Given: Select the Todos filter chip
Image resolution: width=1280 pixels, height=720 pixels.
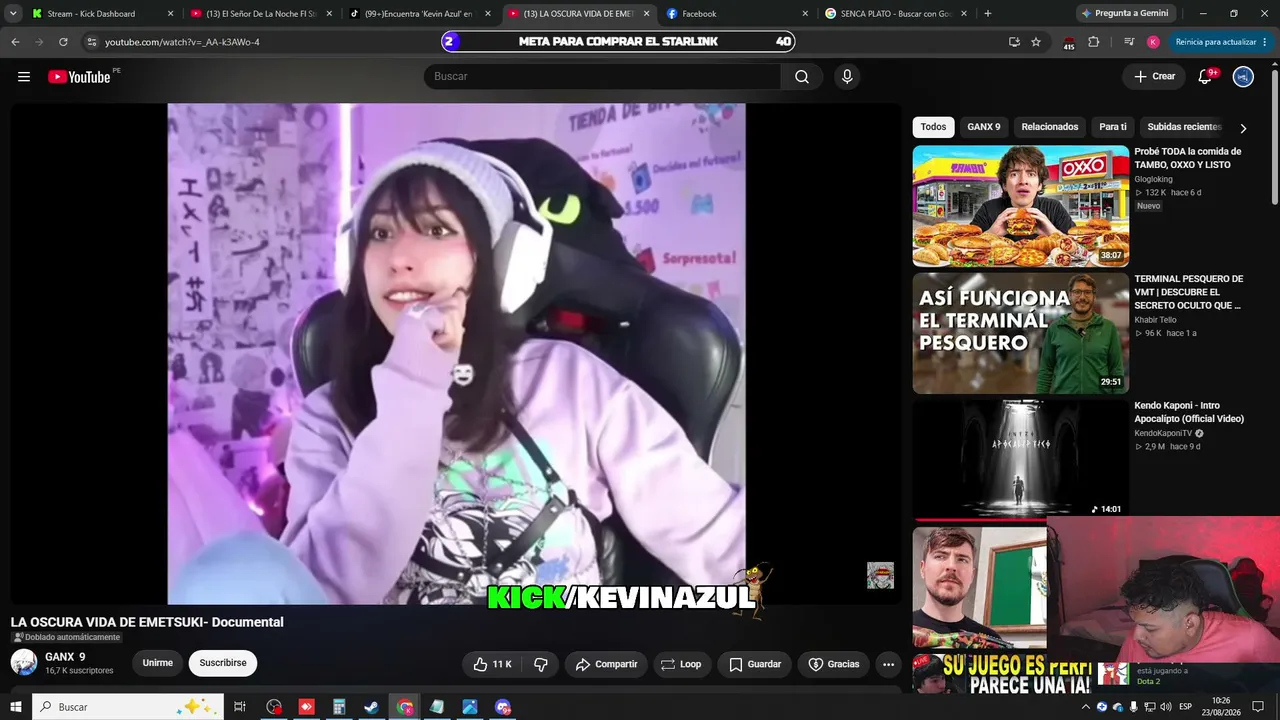Looking at the screenshot, I should (x=933, y=127).
